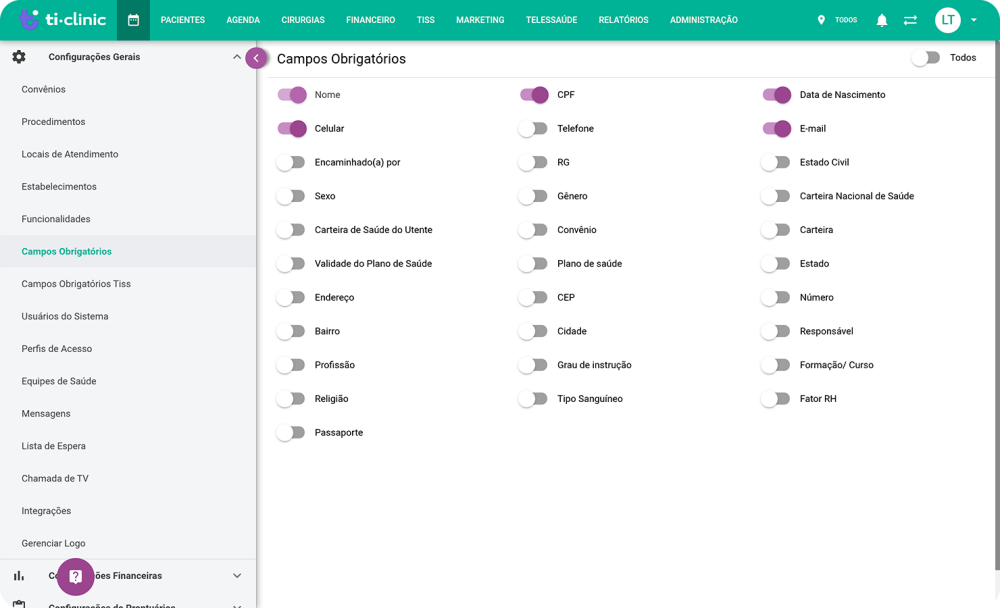Open the RELATÓRIOS menu
Screen dimensions: 1000x608
click(x=623, y=20)
